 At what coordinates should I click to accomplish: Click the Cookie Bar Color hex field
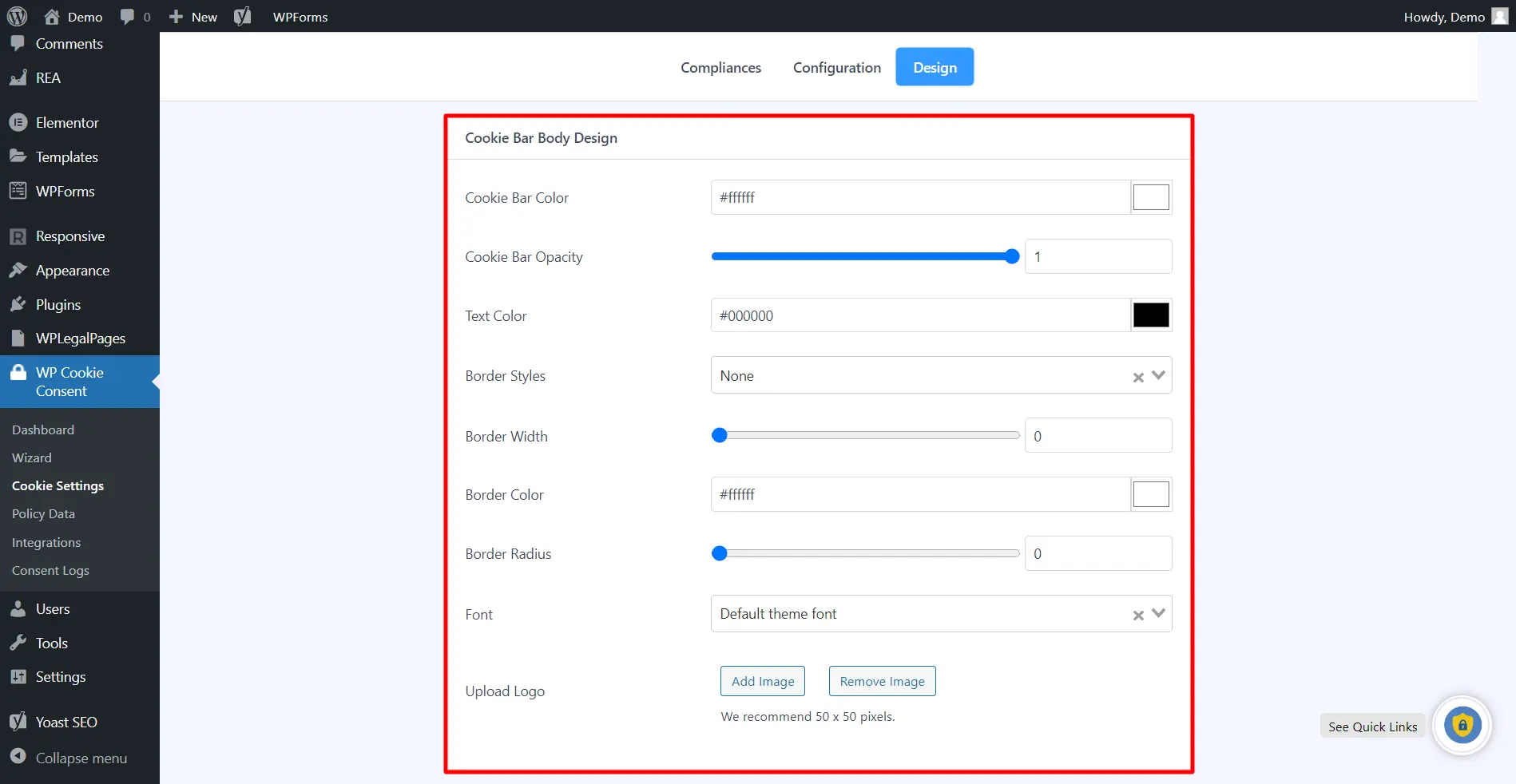(x=920, y=197)
